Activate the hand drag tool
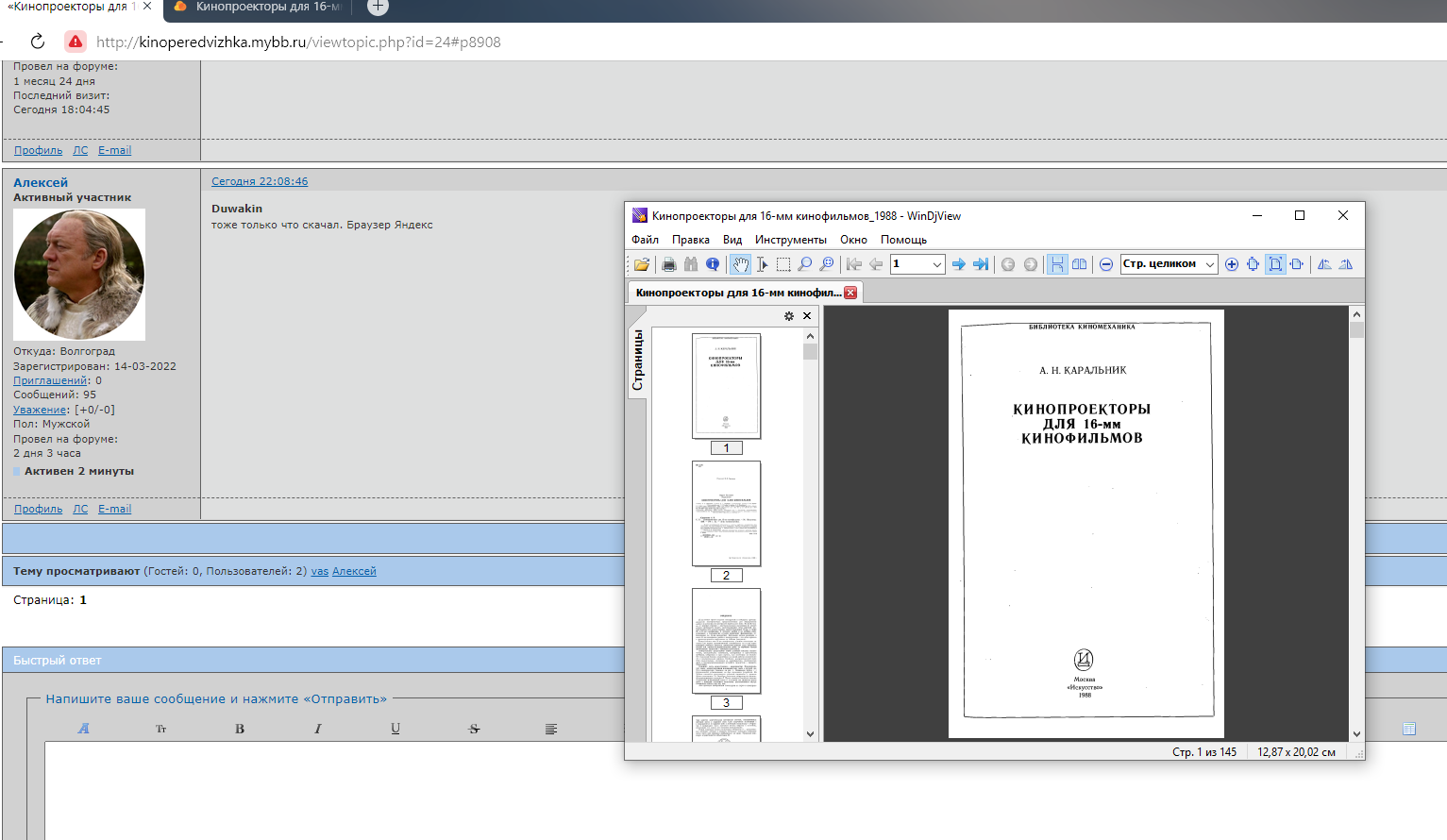The image size is (1447, 840). [x=741, y=264]
